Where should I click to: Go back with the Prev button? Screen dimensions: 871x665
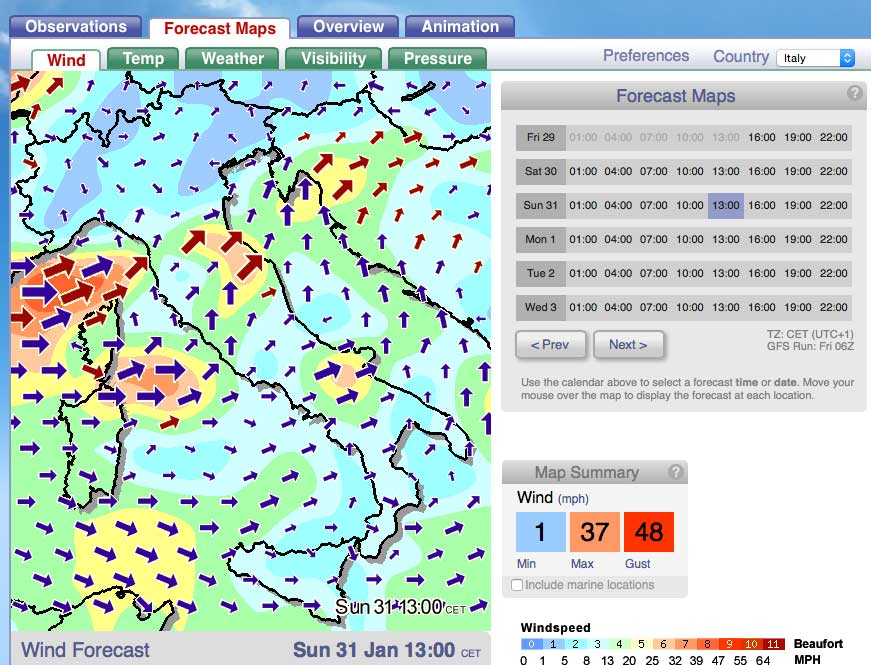coord(550,345)
